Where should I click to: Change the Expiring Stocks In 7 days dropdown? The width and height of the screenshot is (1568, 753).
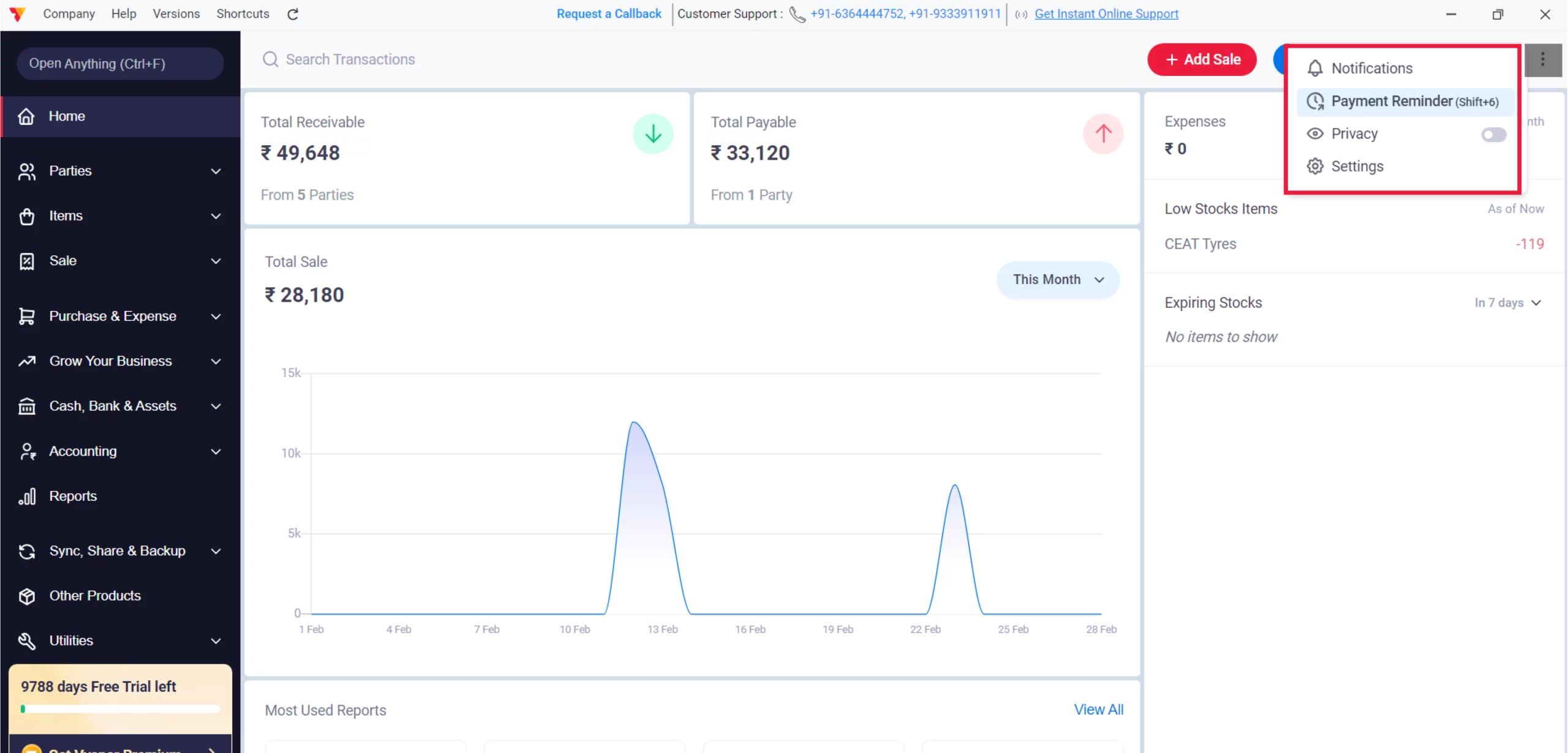pyautogui.click(x=1507, y=303)
